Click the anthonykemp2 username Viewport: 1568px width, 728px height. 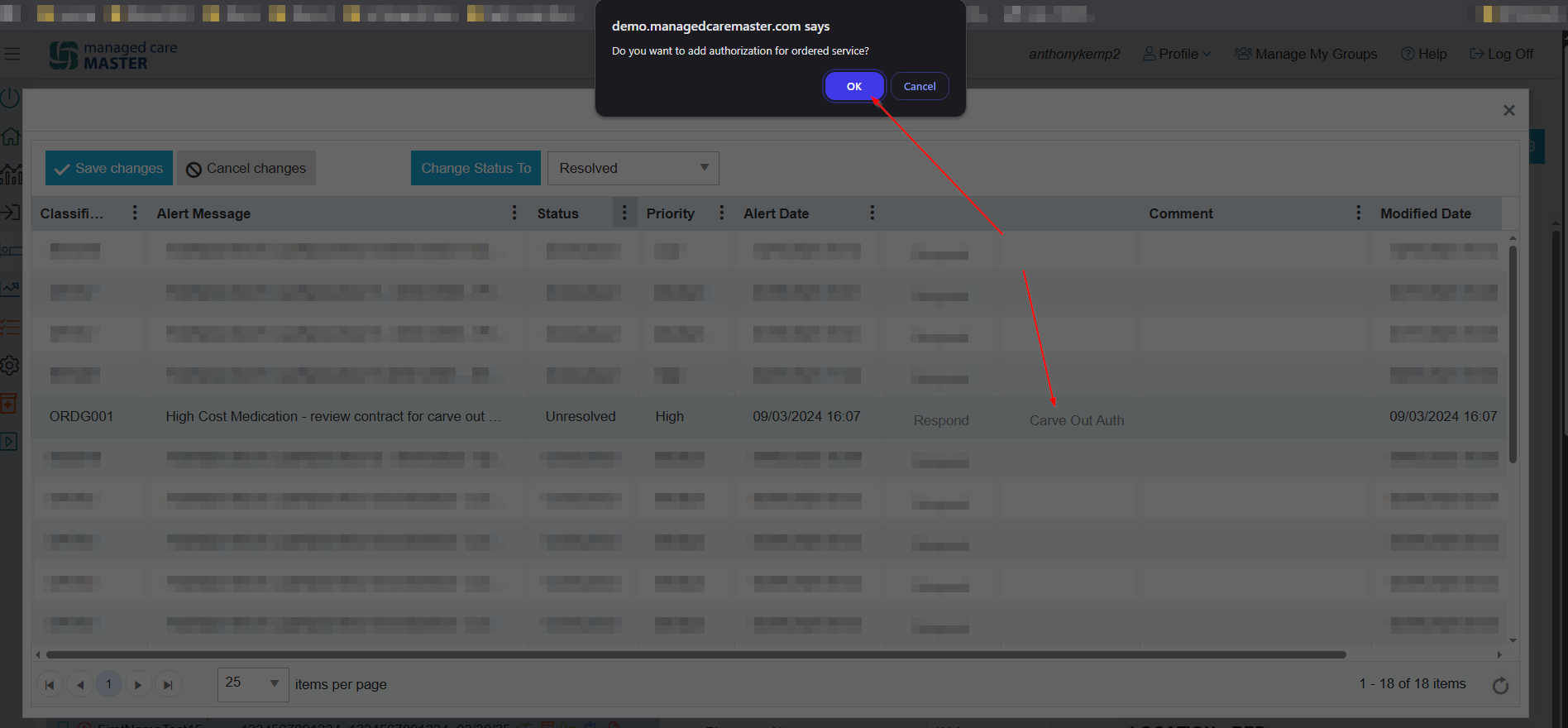tap(1074, 54)
